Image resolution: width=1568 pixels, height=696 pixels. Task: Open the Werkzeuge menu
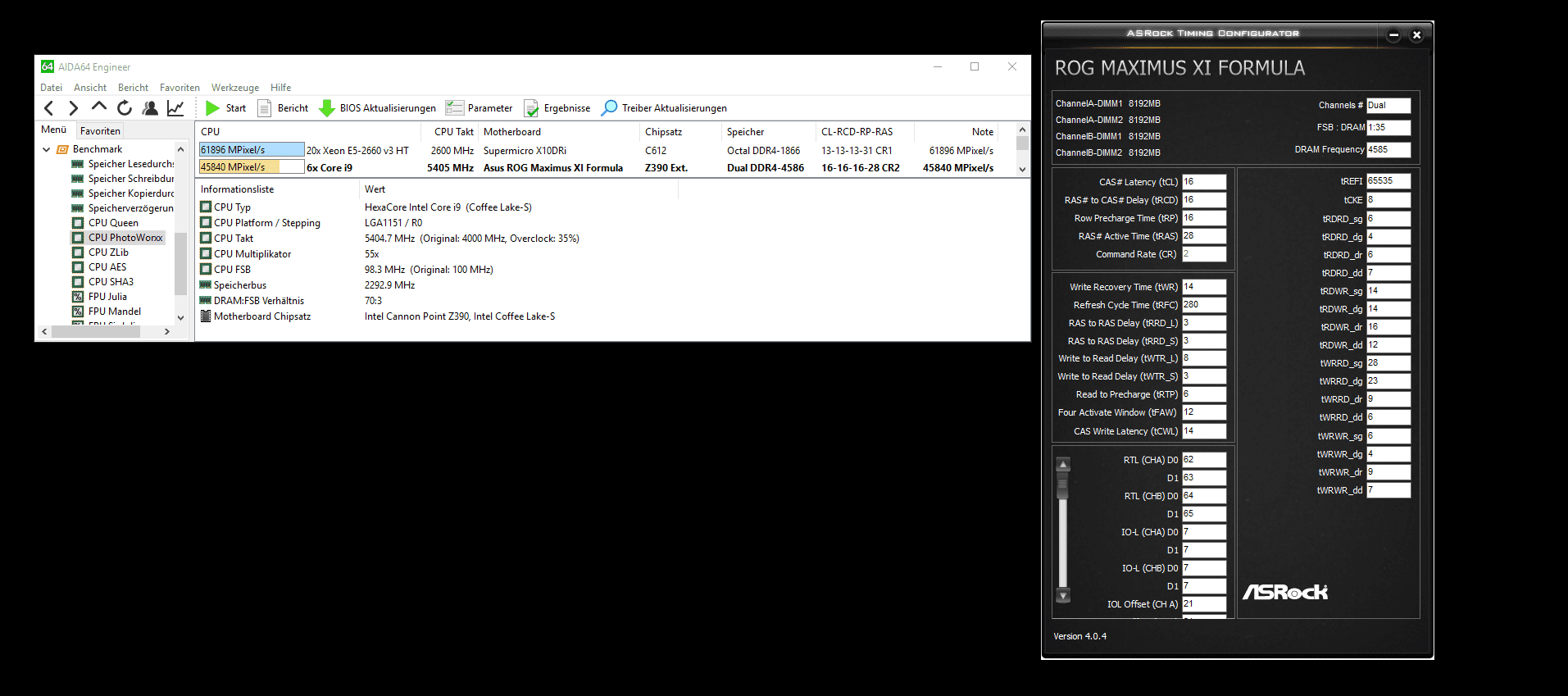235,88
